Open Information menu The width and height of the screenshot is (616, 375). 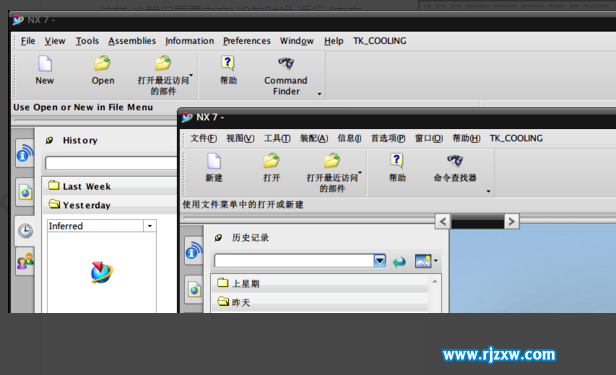coord(189,41)
